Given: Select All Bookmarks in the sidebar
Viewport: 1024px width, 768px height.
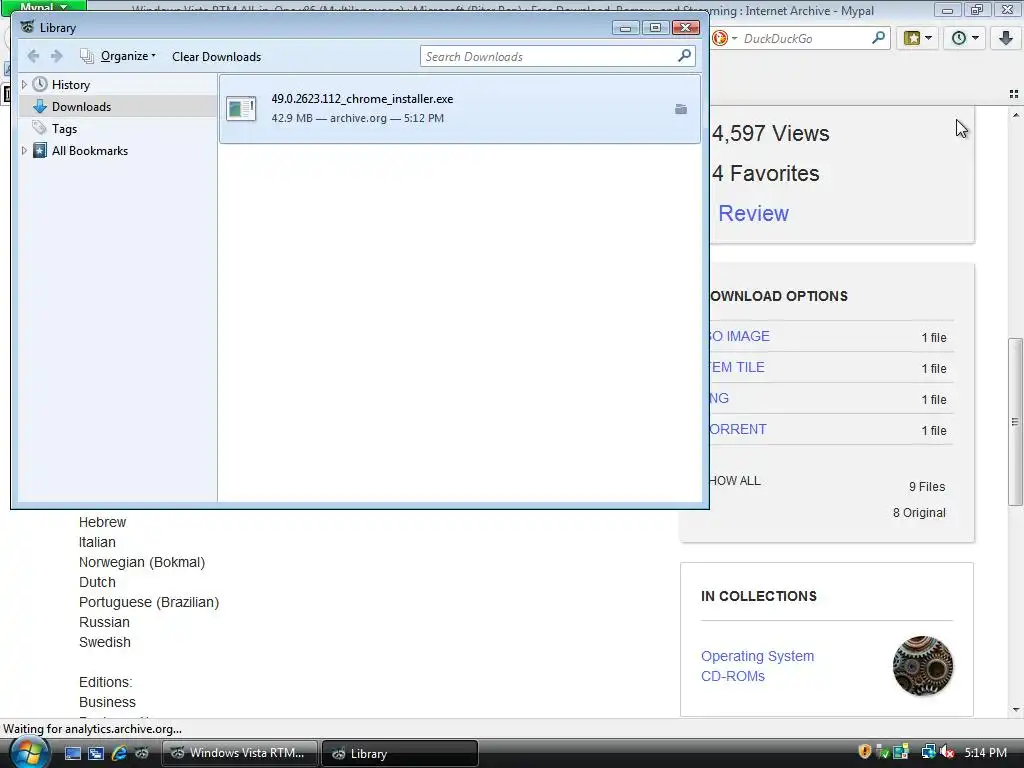Looking at the screenshot, I should pyautogui.click(x=89, y=151).
